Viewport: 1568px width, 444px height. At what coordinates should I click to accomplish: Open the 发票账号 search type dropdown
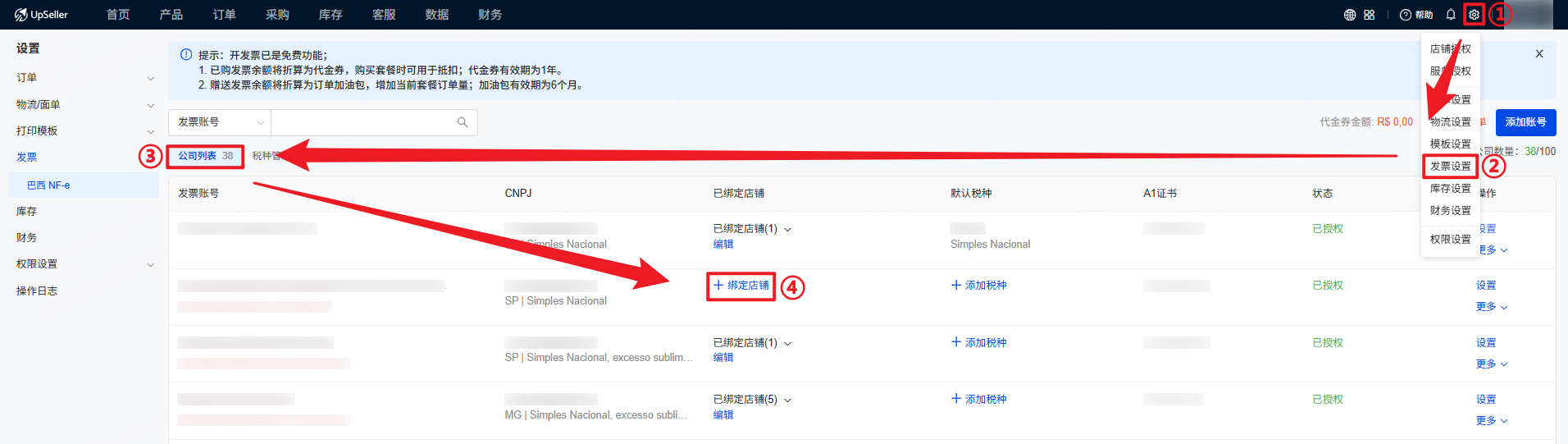pos(220,122)
